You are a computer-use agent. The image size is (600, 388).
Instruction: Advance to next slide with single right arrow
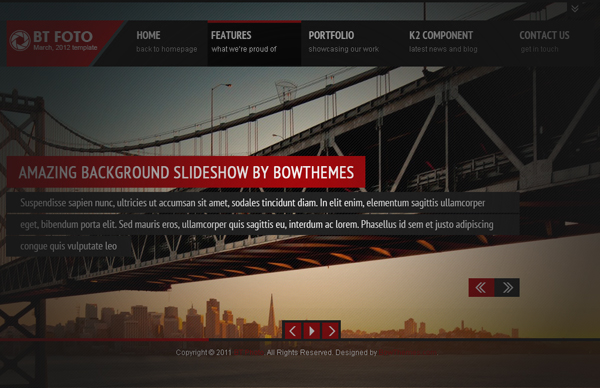click(331, 331)
